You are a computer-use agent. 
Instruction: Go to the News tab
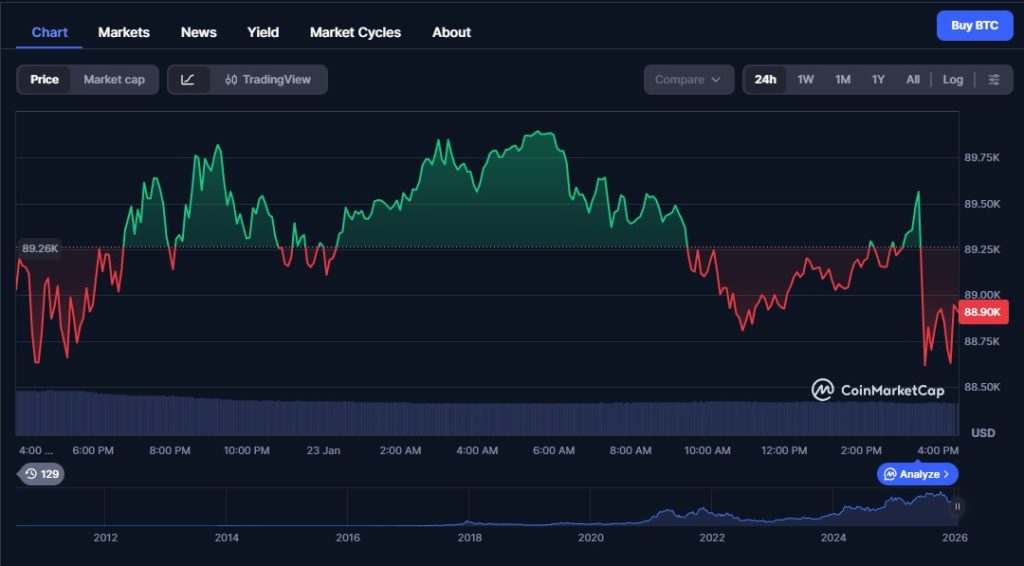coord(198,32)
